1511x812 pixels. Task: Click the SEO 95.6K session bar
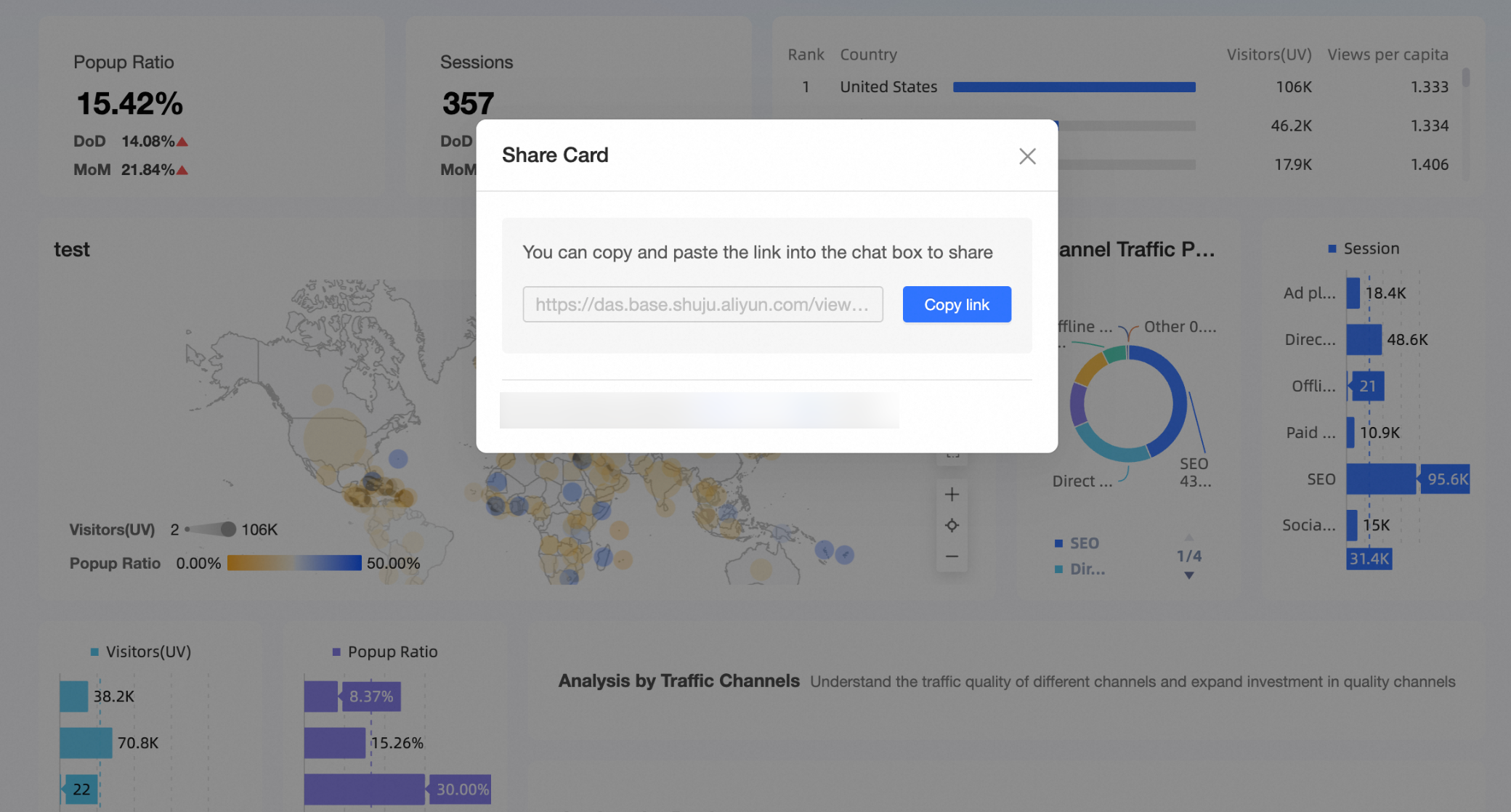tap(1380, 479)
